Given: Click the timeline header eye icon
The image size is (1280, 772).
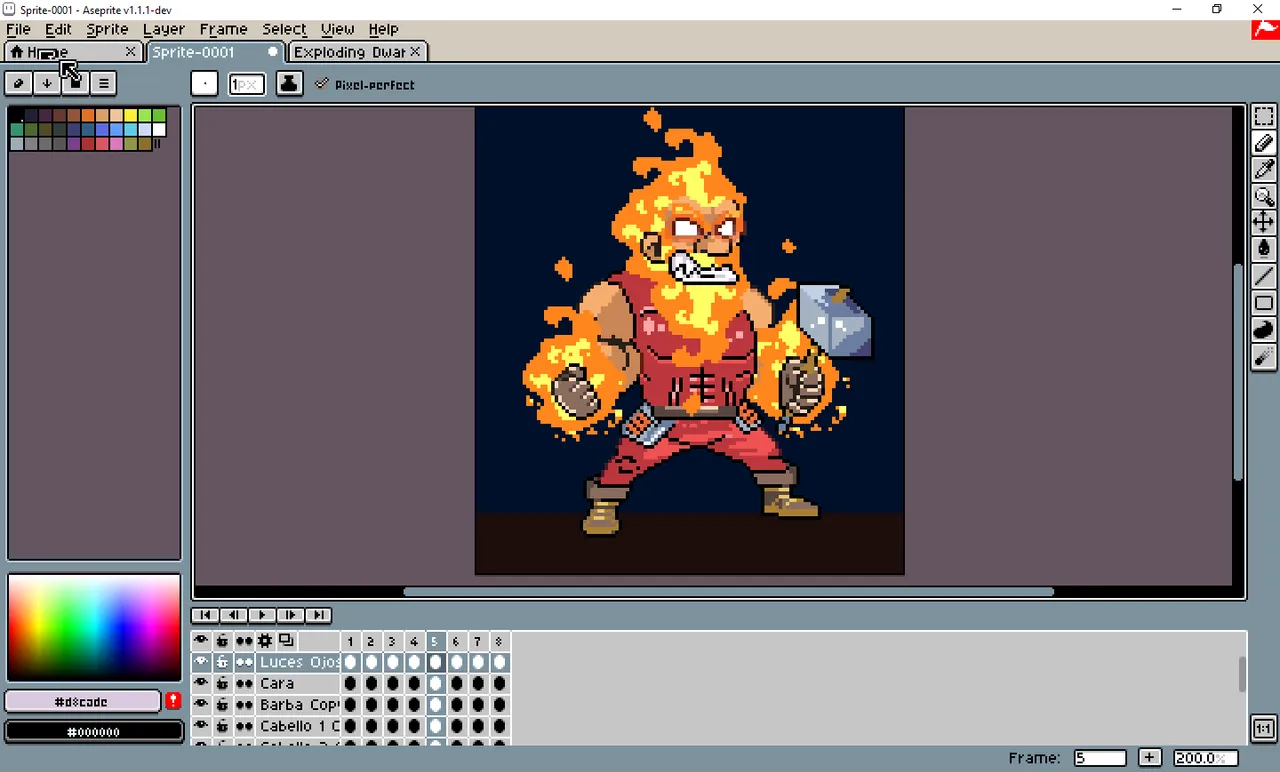Looking at the screenshot, I should point(201,641).
